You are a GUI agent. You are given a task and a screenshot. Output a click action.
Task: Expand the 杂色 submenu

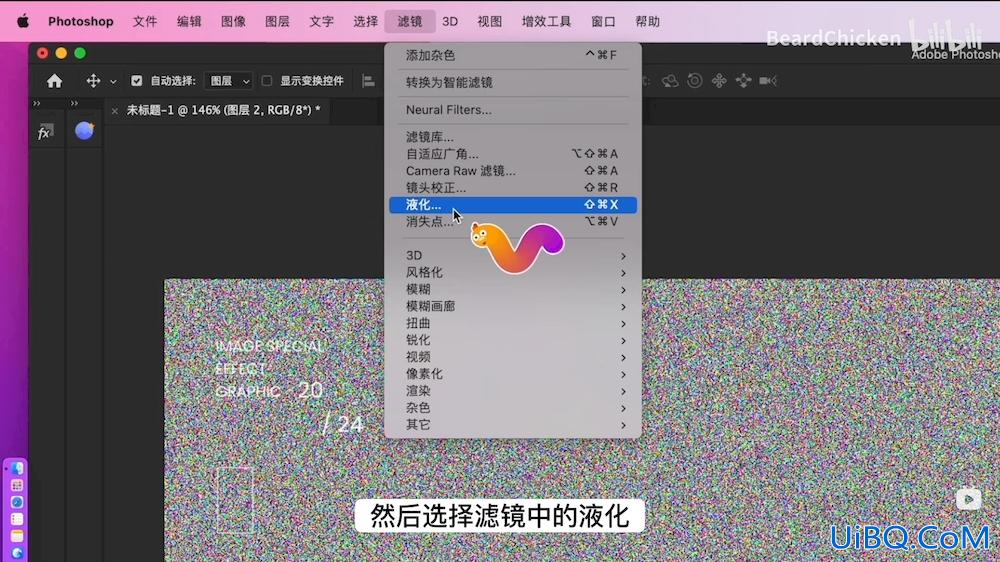click(x=513, y=408)
